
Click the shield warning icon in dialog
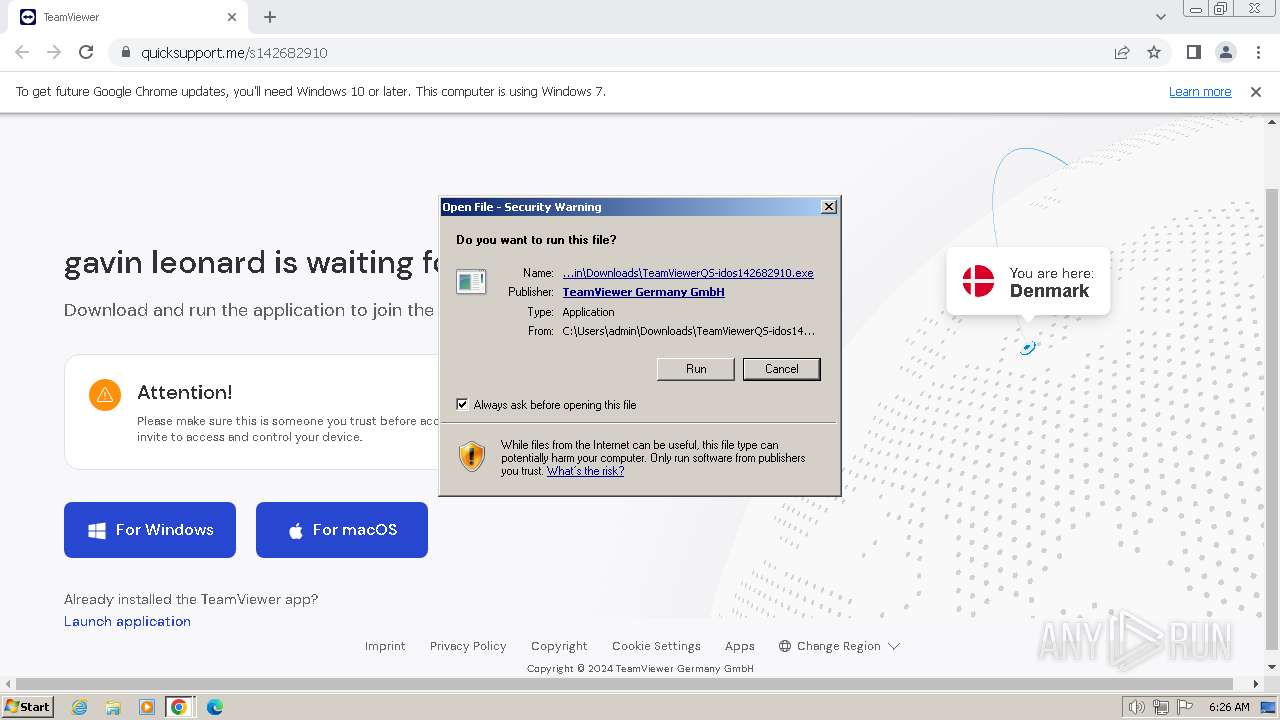(x=472, y=456)
